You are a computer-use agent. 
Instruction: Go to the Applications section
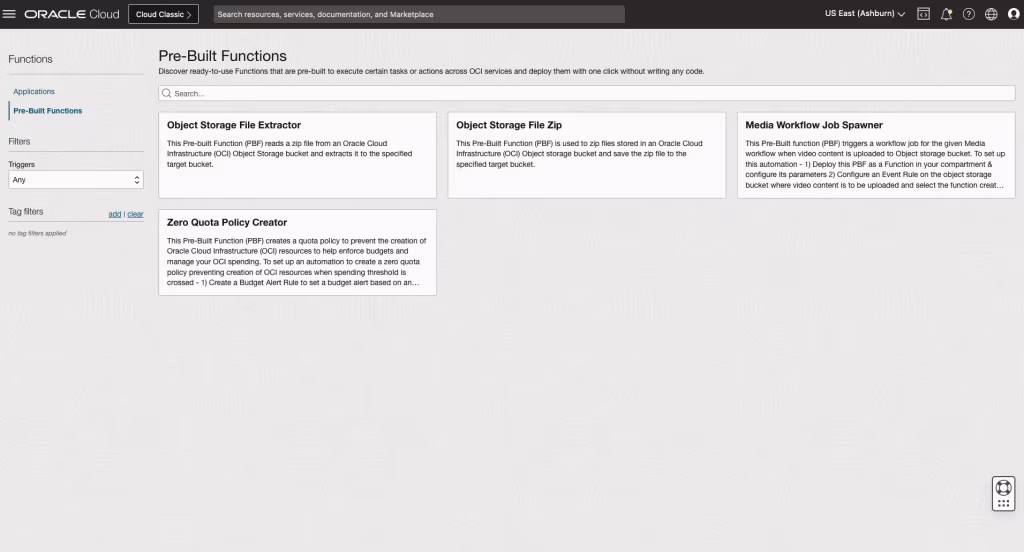(x=34, y=91)
